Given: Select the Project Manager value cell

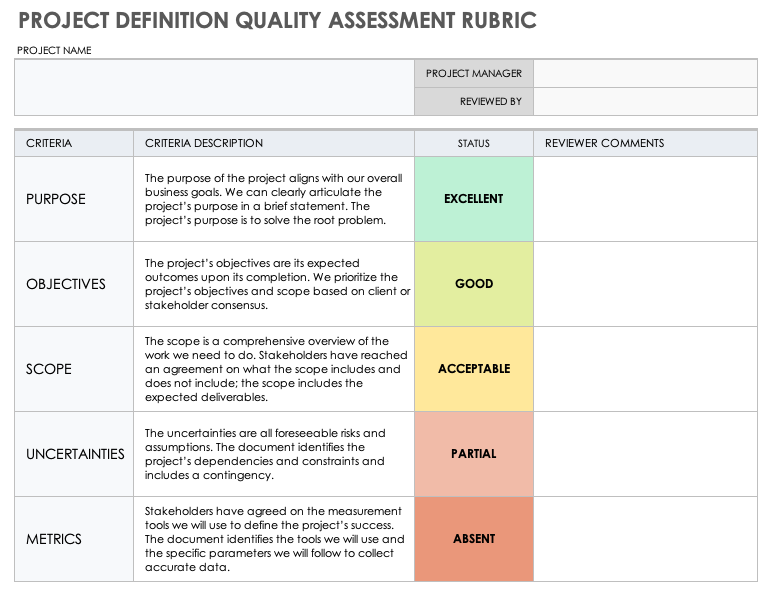Looking at the screenshot, I should (645, 73).
